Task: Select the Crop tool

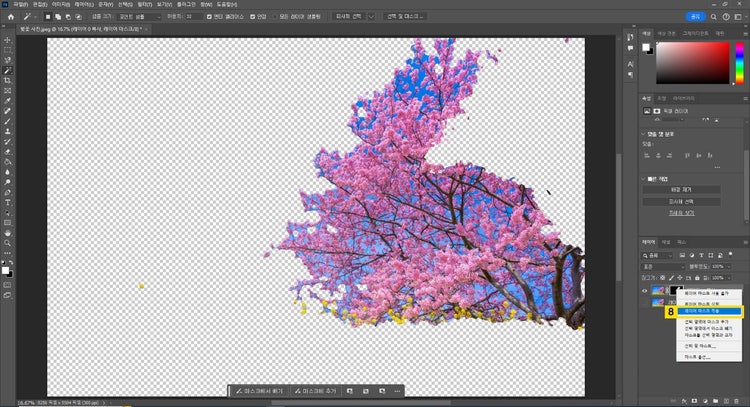Action: (x=8, y=80)
